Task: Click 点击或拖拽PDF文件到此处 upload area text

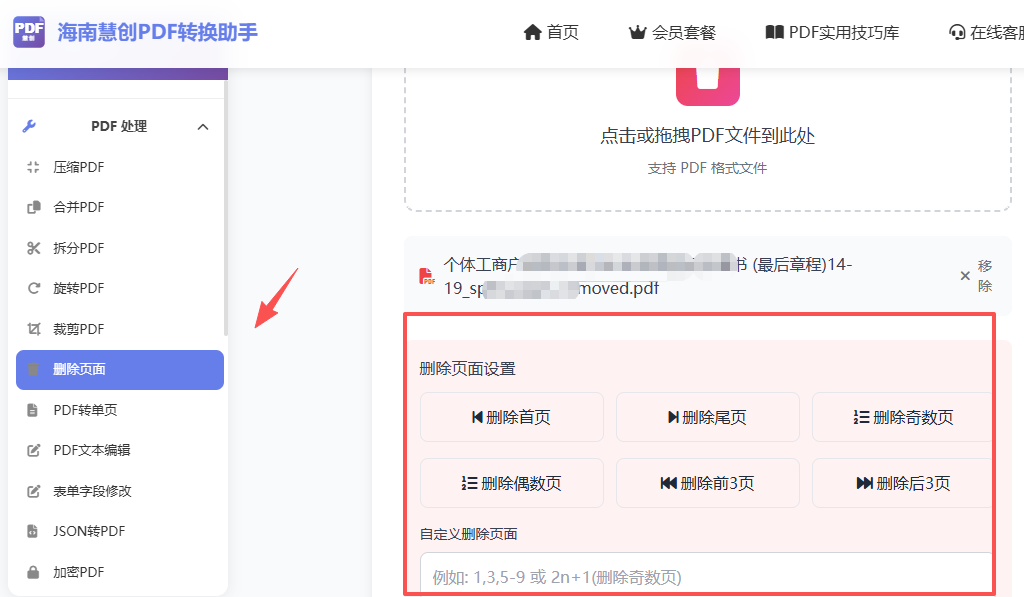Action: 707,136
